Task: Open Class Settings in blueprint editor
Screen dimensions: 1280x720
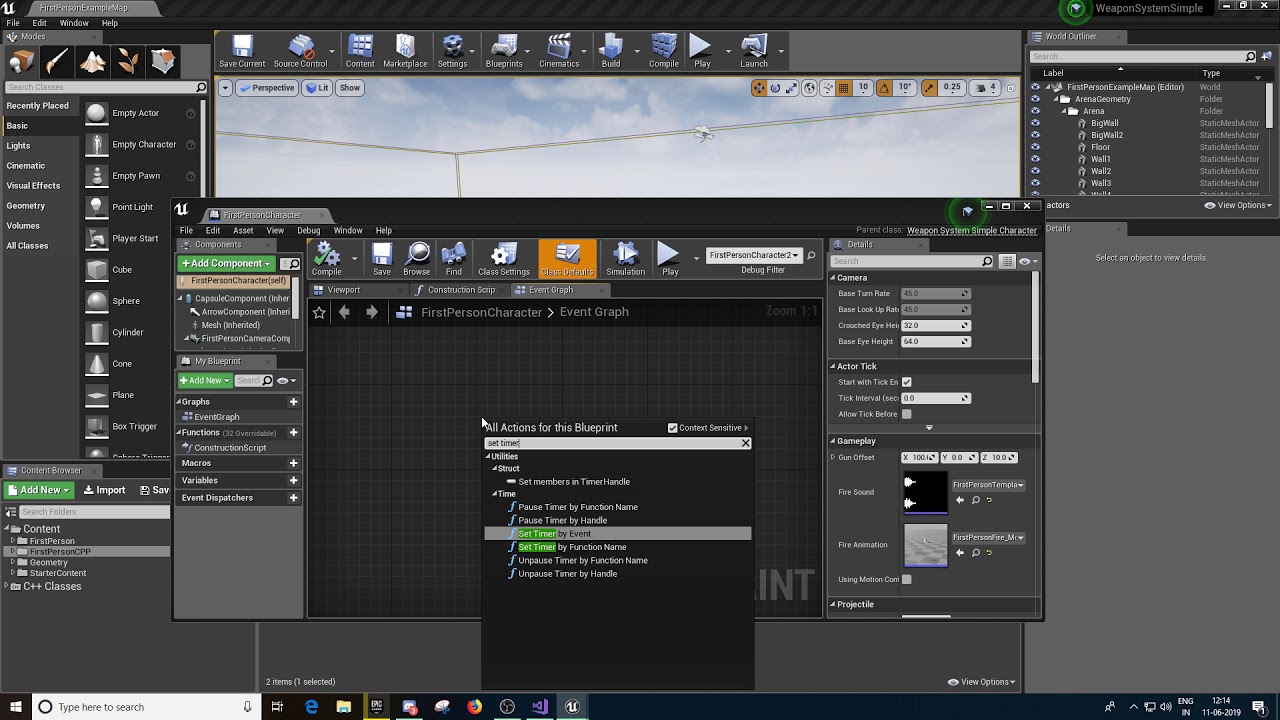Action: [504, 259]
